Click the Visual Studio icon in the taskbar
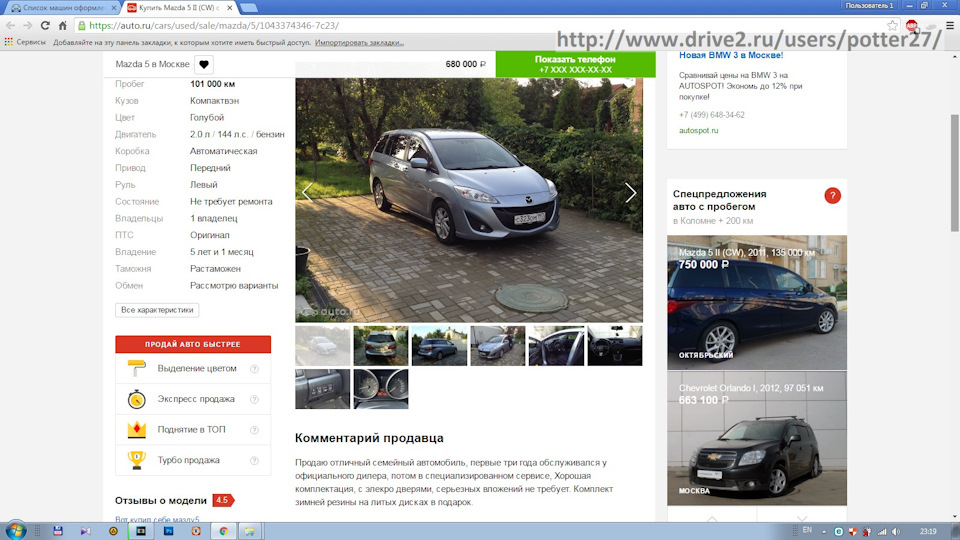Image resolution: width=960 pixels, height=540 pixels. click(x=85, y=531)
